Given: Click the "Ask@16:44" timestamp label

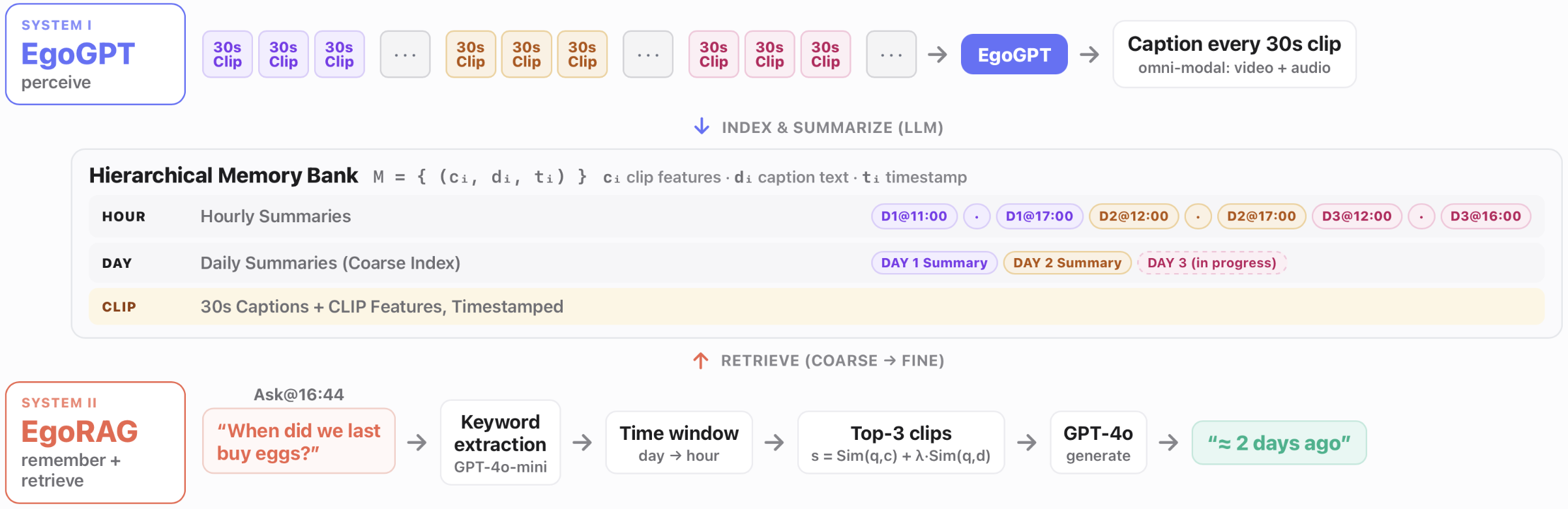Looking at the screenshot, I should (x=299, y=394).
